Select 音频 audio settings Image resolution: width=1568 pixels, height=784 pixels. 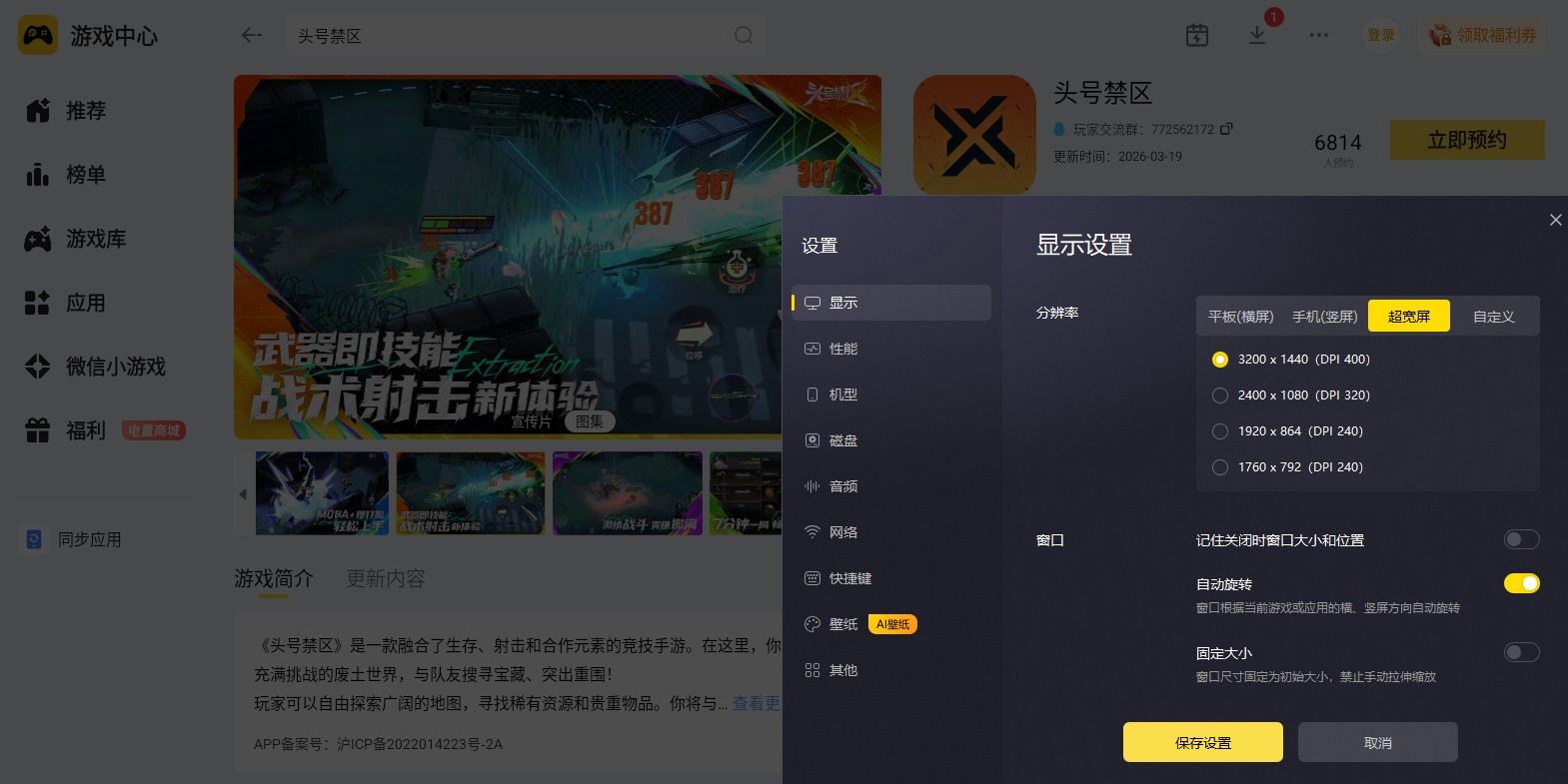[x=891, y=486]
